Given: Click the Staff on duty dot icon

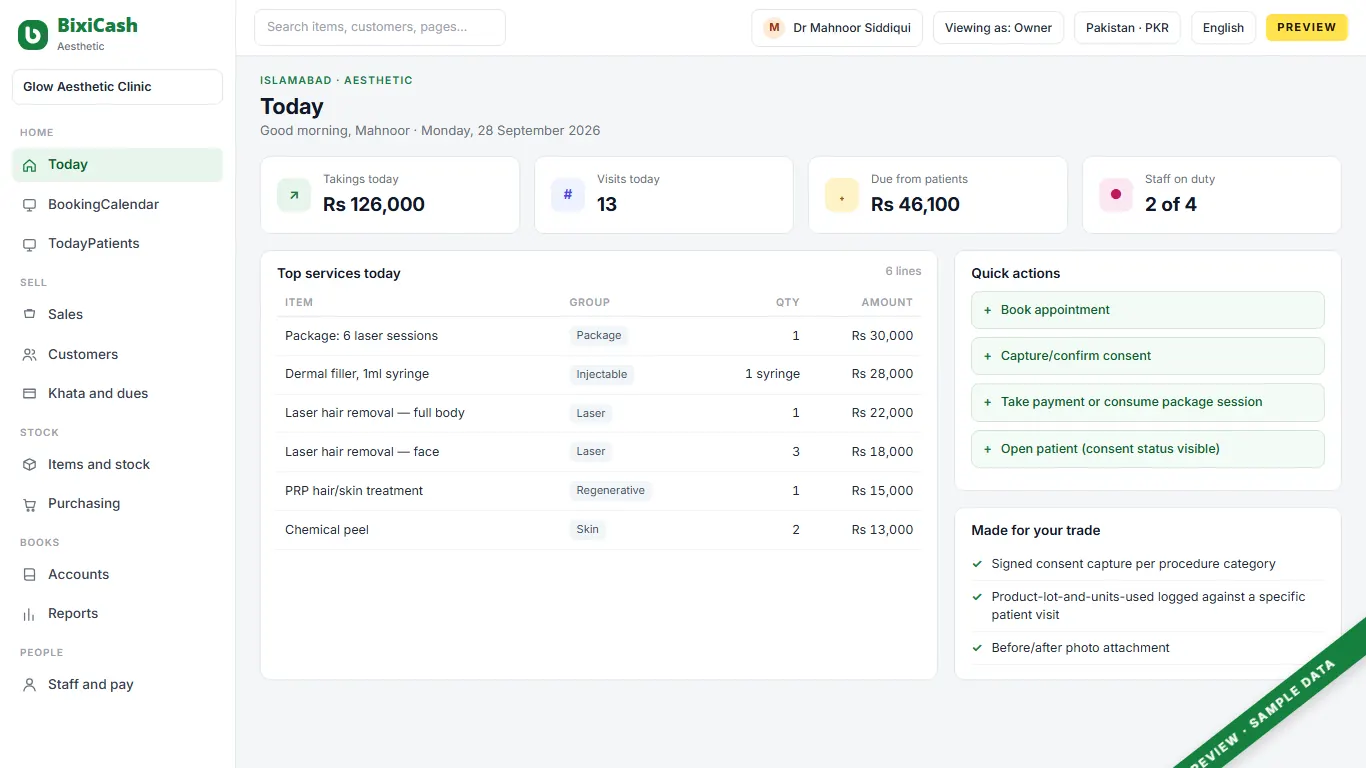Looking at the screenshot, I should (x=1116, y=195).
